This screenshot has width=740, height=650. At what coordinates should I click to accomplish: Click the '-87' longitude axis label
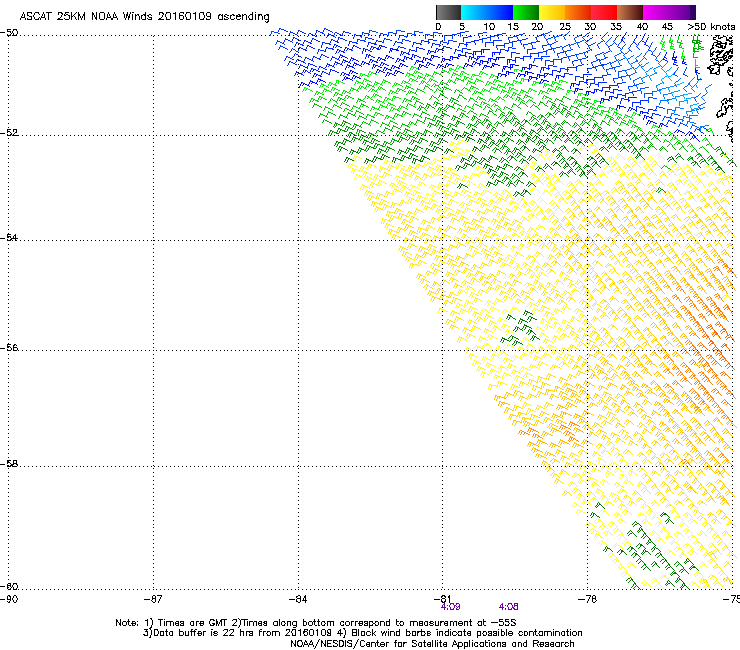click(153, 599)
